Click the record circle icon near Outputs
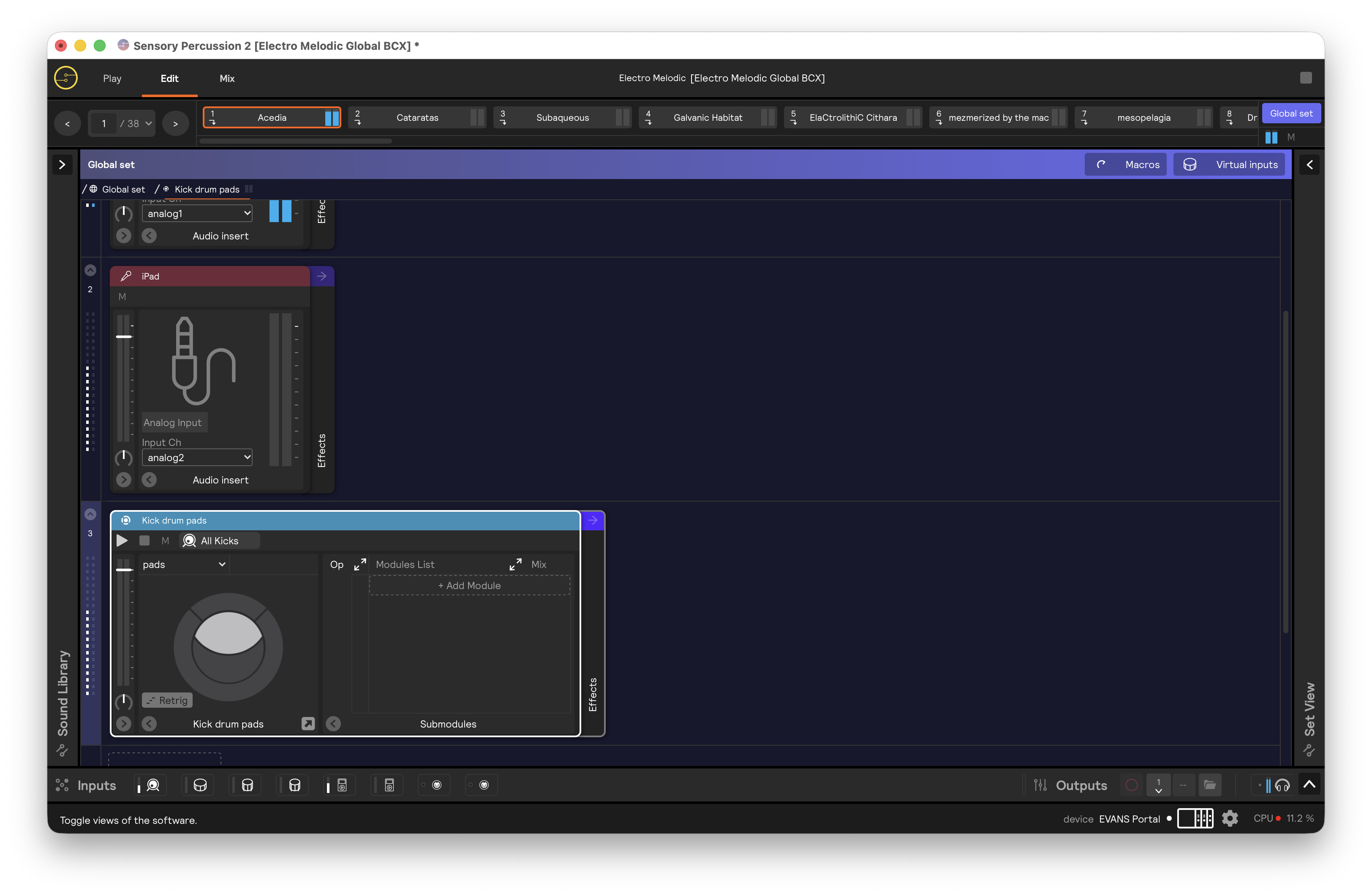The height and width of the screenshot is (896, 1372). (x=1131, y=785)
